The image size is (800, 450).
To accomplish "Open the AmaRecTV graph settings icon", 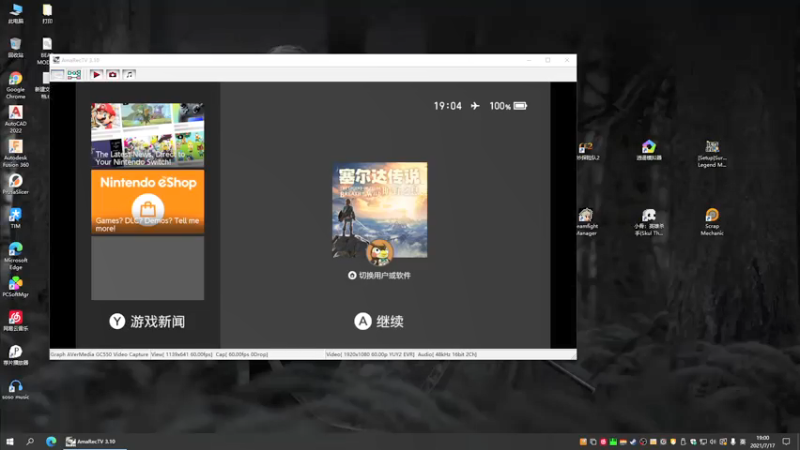I will [74, 74].
